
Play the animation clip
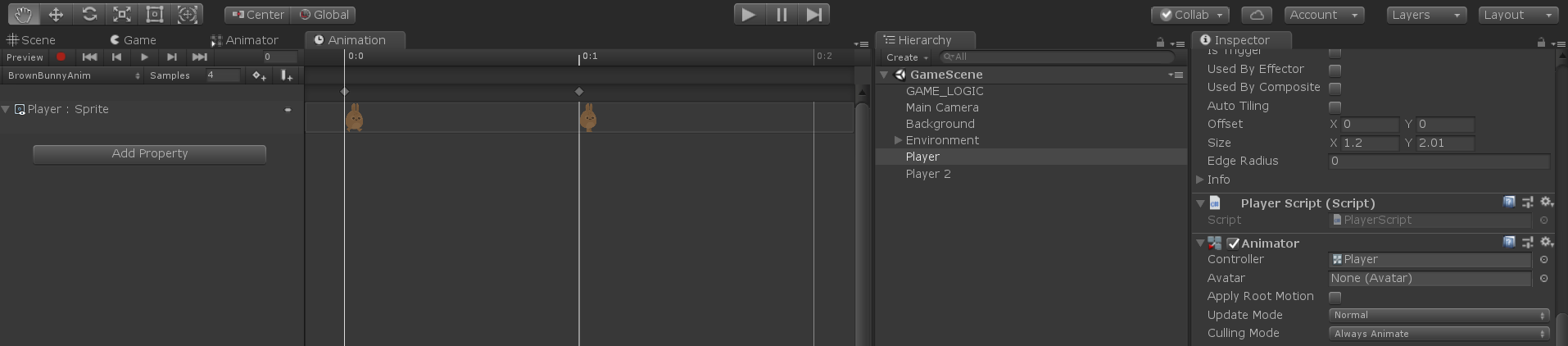[144, 57]
